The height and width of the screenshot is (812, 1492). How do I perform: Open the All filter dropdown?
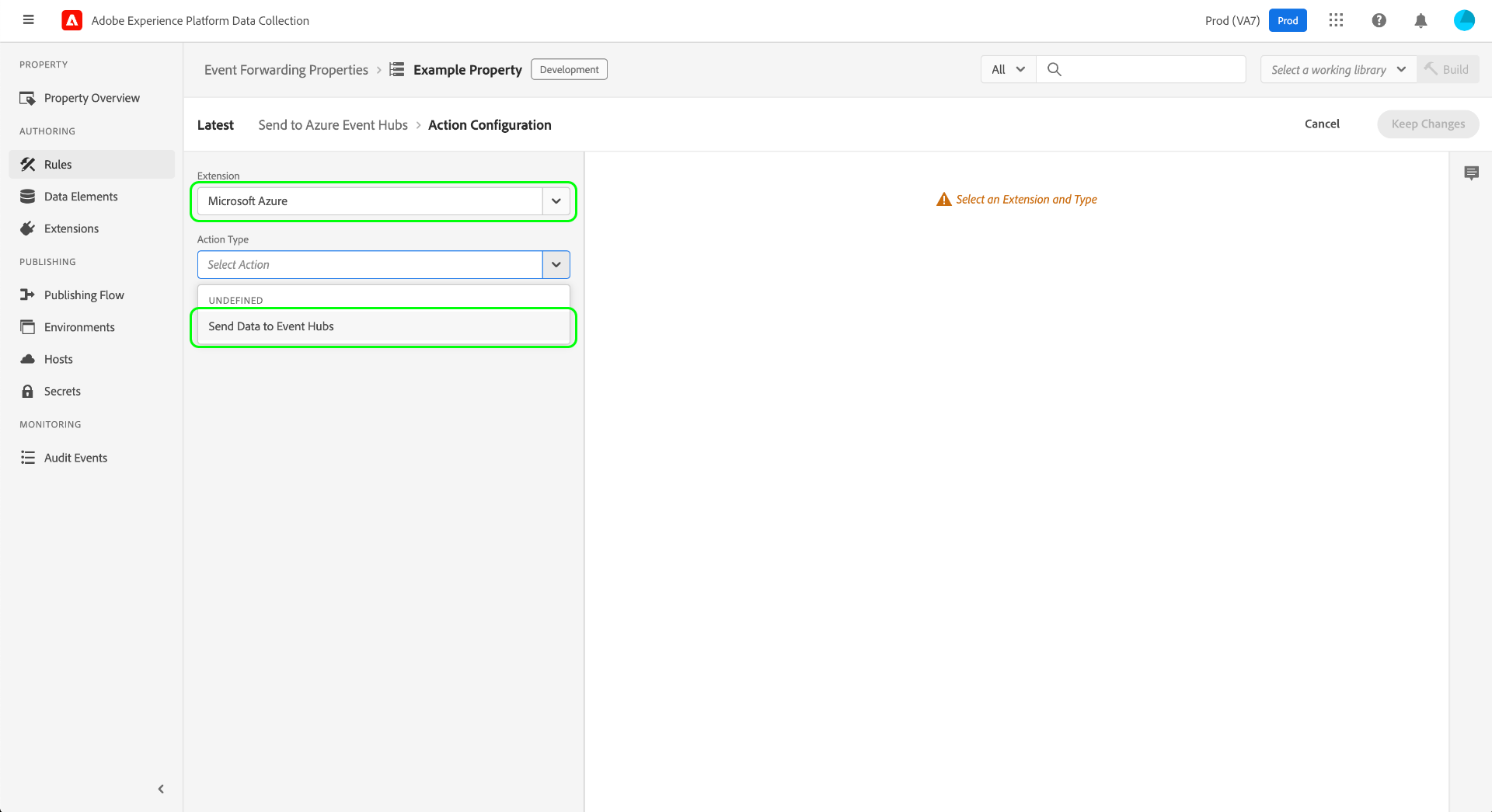point(1009,69)
